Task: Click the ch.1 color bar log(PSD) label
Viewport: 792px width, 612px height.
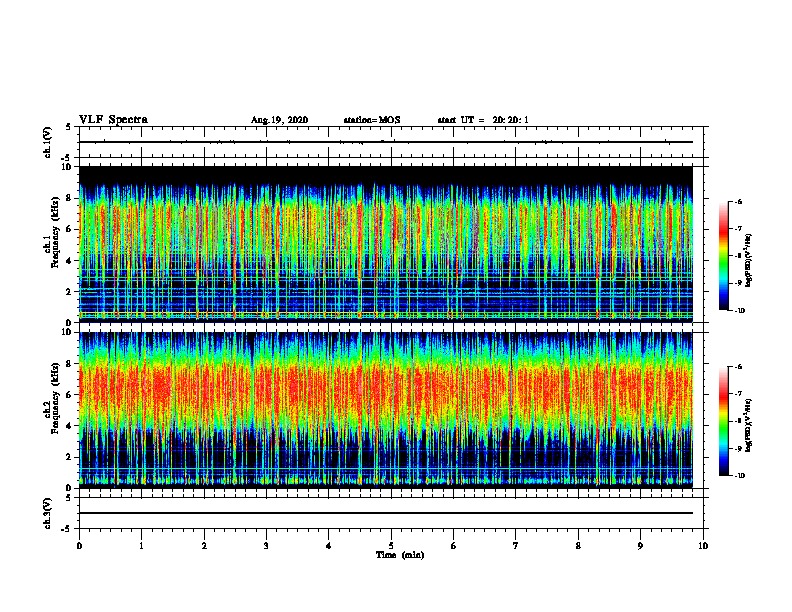Action: pos(748,261)
